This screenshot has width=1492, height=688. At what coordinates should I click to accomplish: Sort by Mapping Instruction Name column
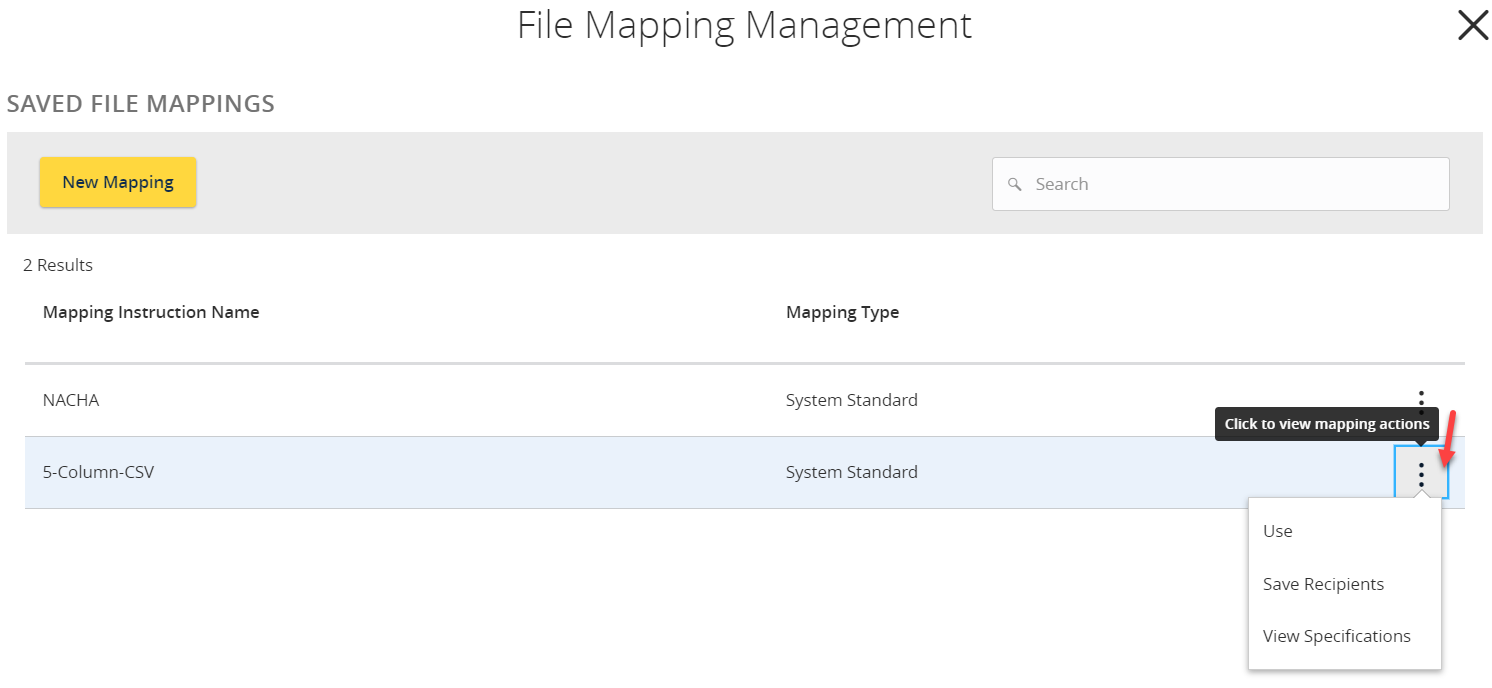tap(151, 312)
